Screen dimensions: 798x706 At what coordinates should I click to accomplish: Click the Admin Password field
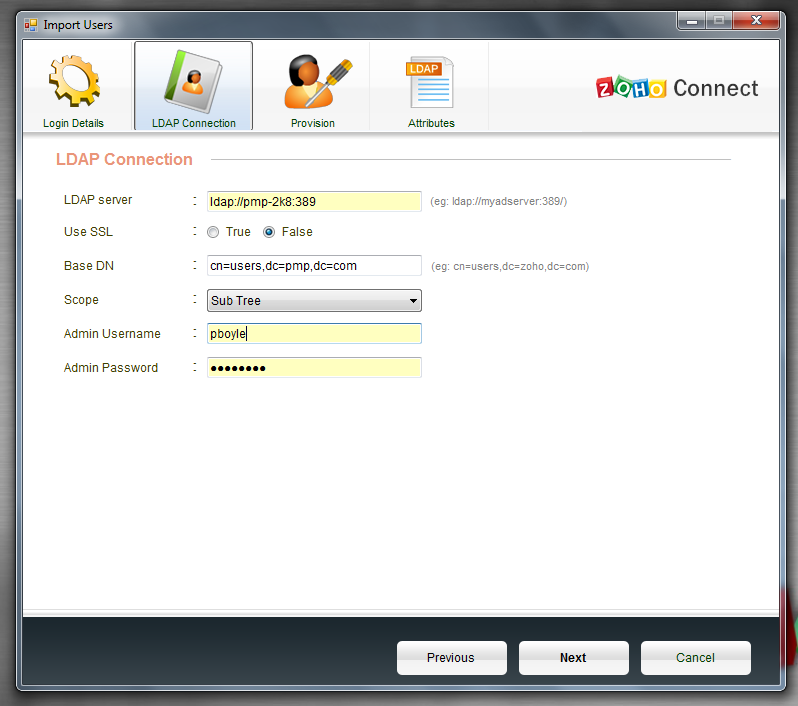coord(314,368)
